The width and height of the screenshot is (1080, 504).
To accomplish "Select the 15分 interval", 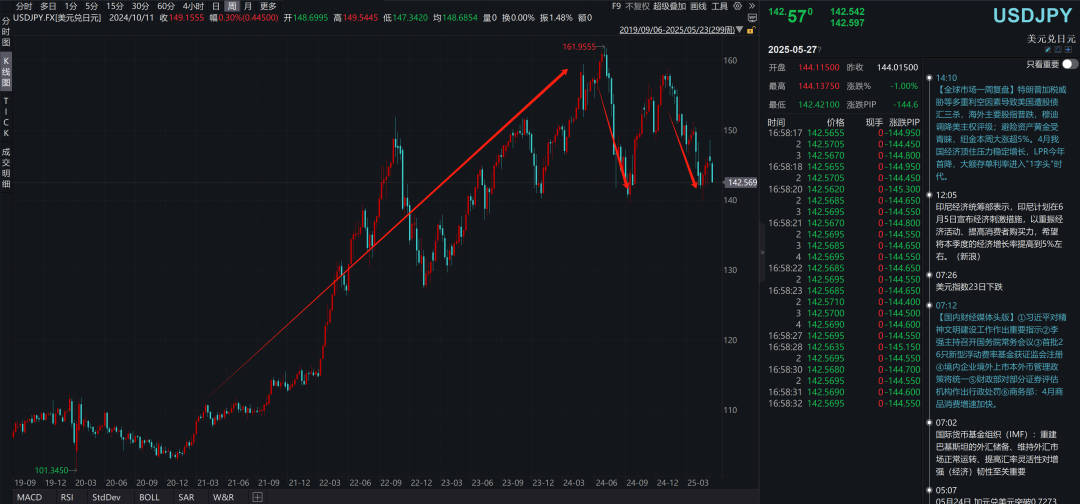I will pos(115,6).
